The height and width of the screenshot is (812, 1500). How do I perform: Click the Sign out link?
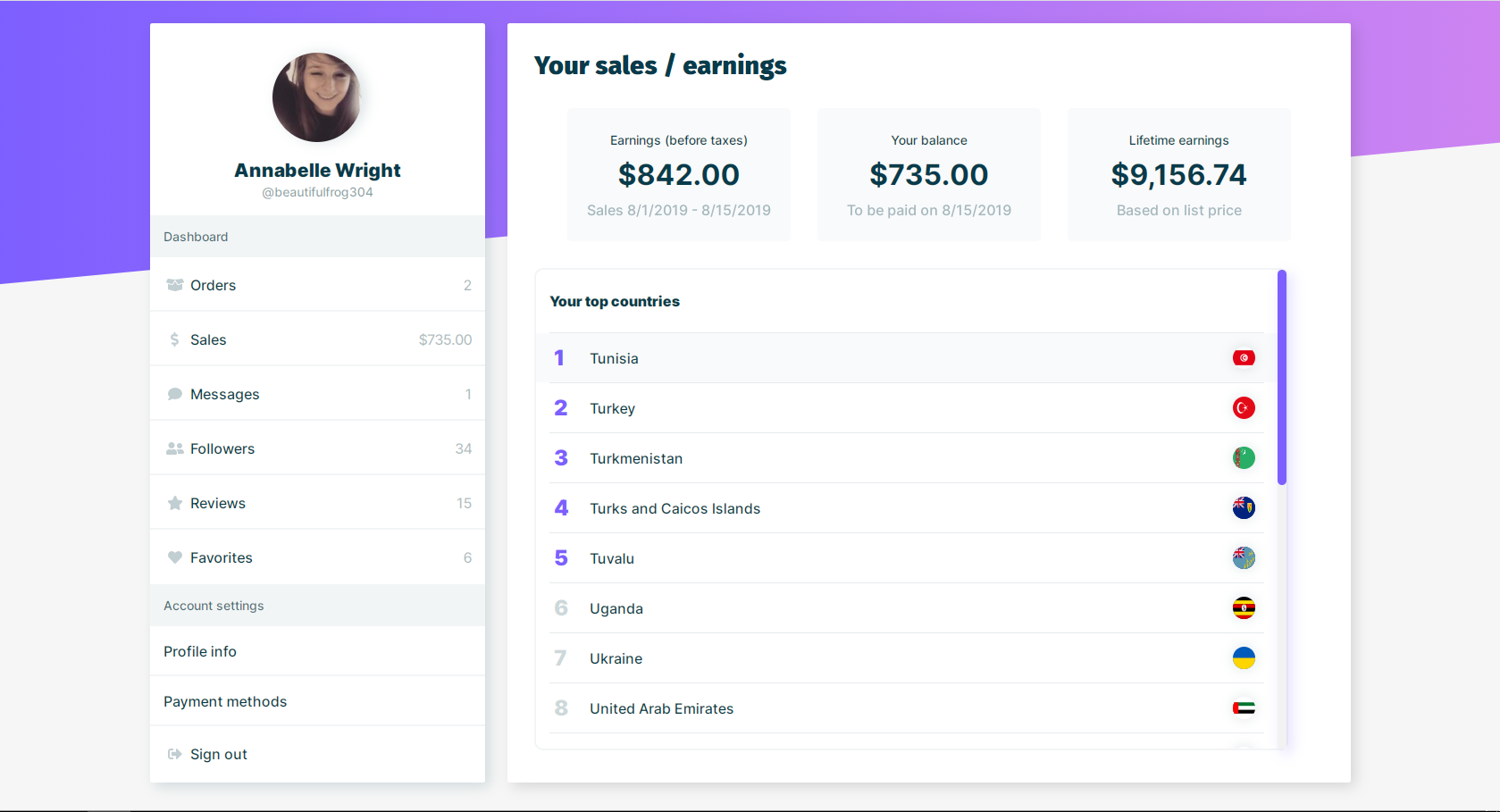click(317, 754)
